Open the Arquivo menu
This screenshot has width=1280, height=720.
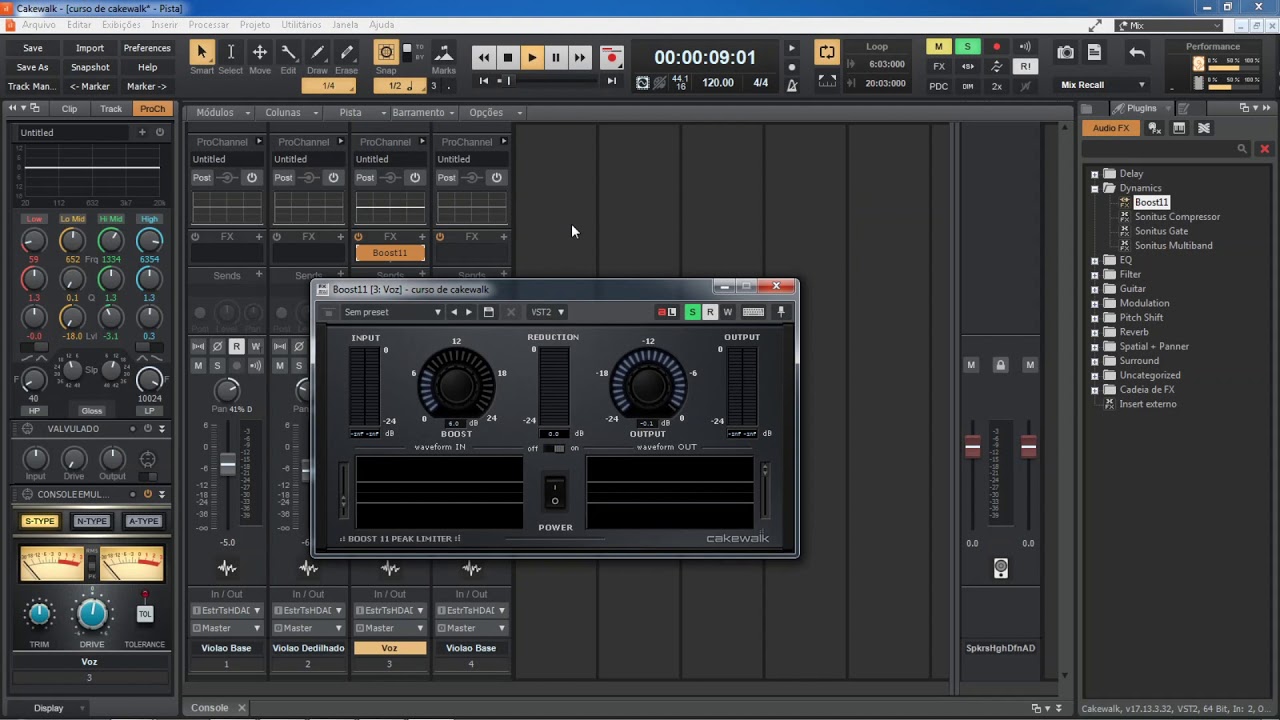[38, 24]
